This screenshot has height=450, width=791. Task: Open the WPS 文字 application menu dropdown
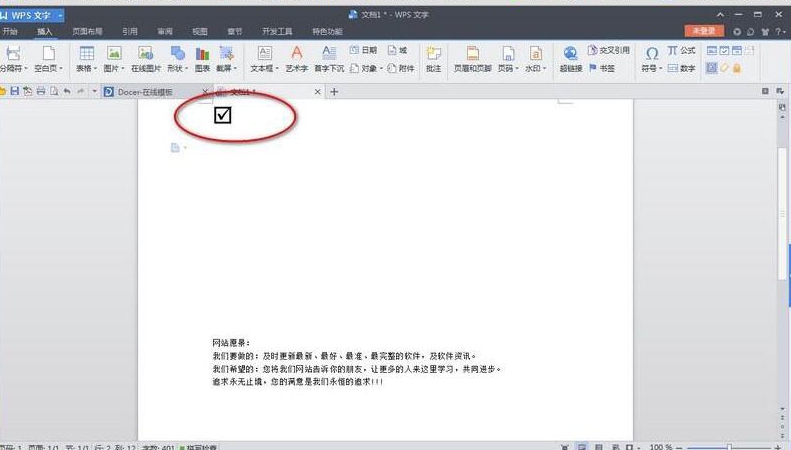click(x=60, y=16)
